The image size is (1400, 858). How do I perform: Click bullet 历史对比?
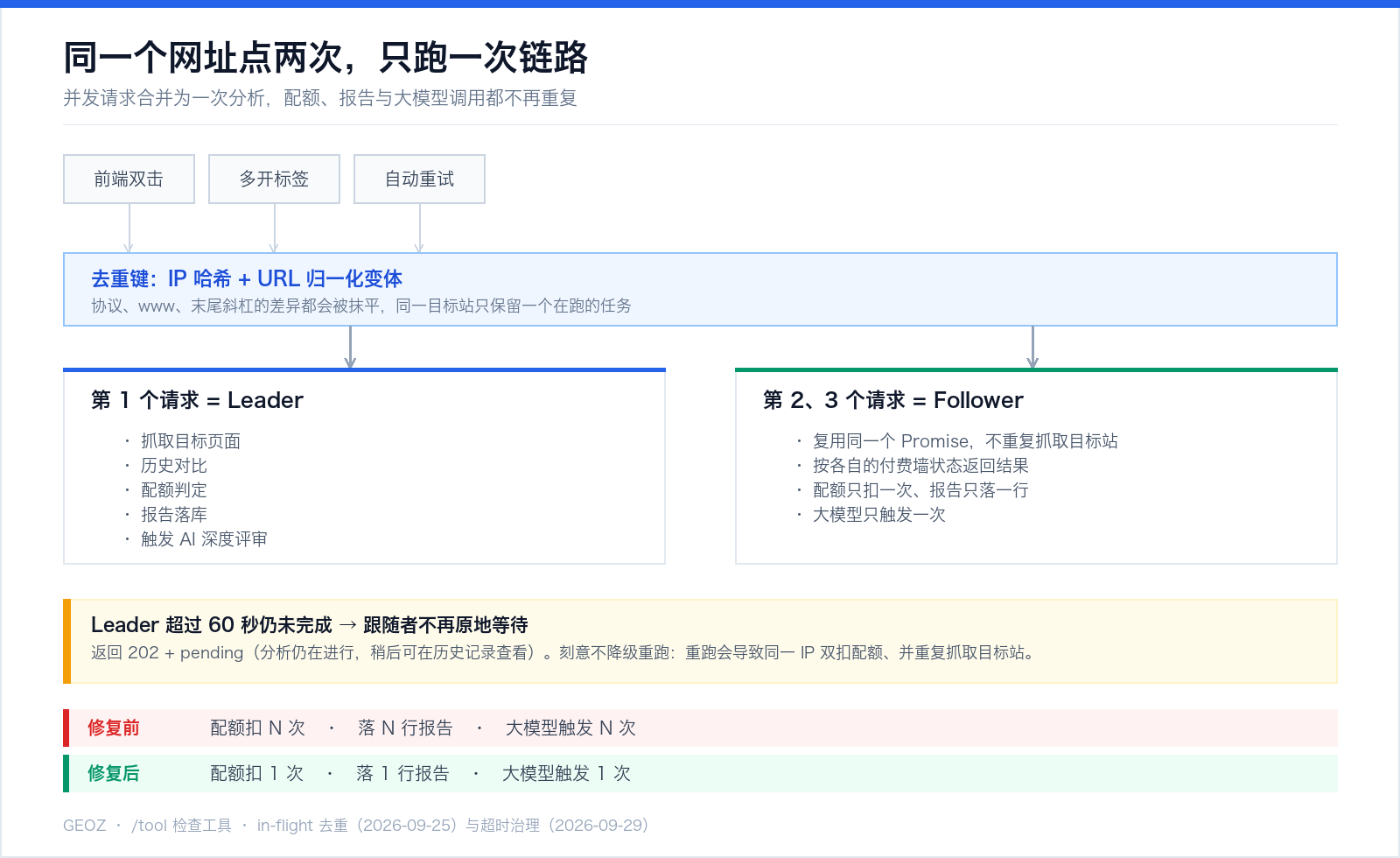click(174, 466)
